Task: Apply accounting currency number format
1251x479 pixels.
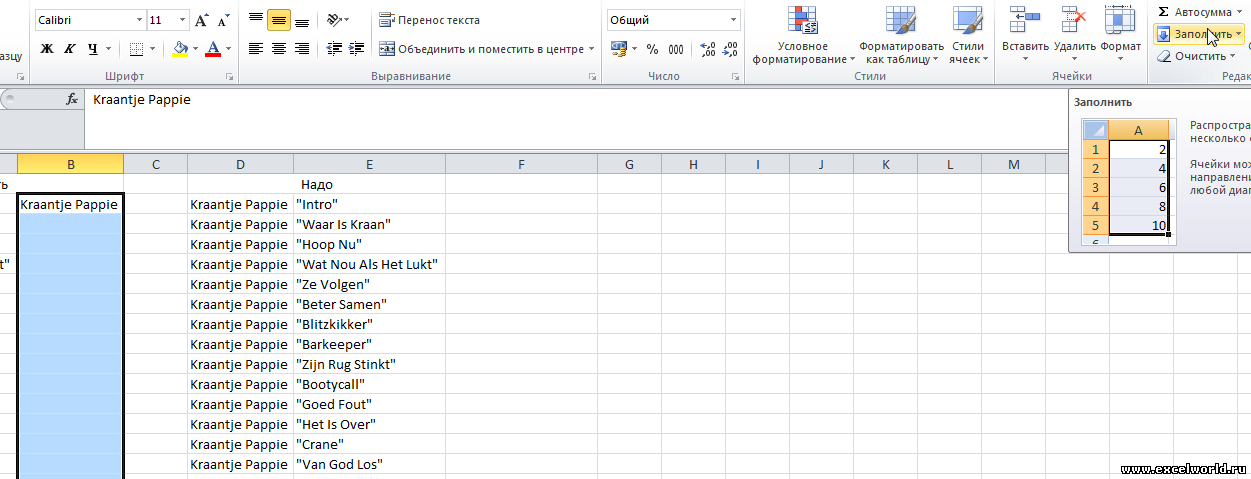Action: point(620,48)
